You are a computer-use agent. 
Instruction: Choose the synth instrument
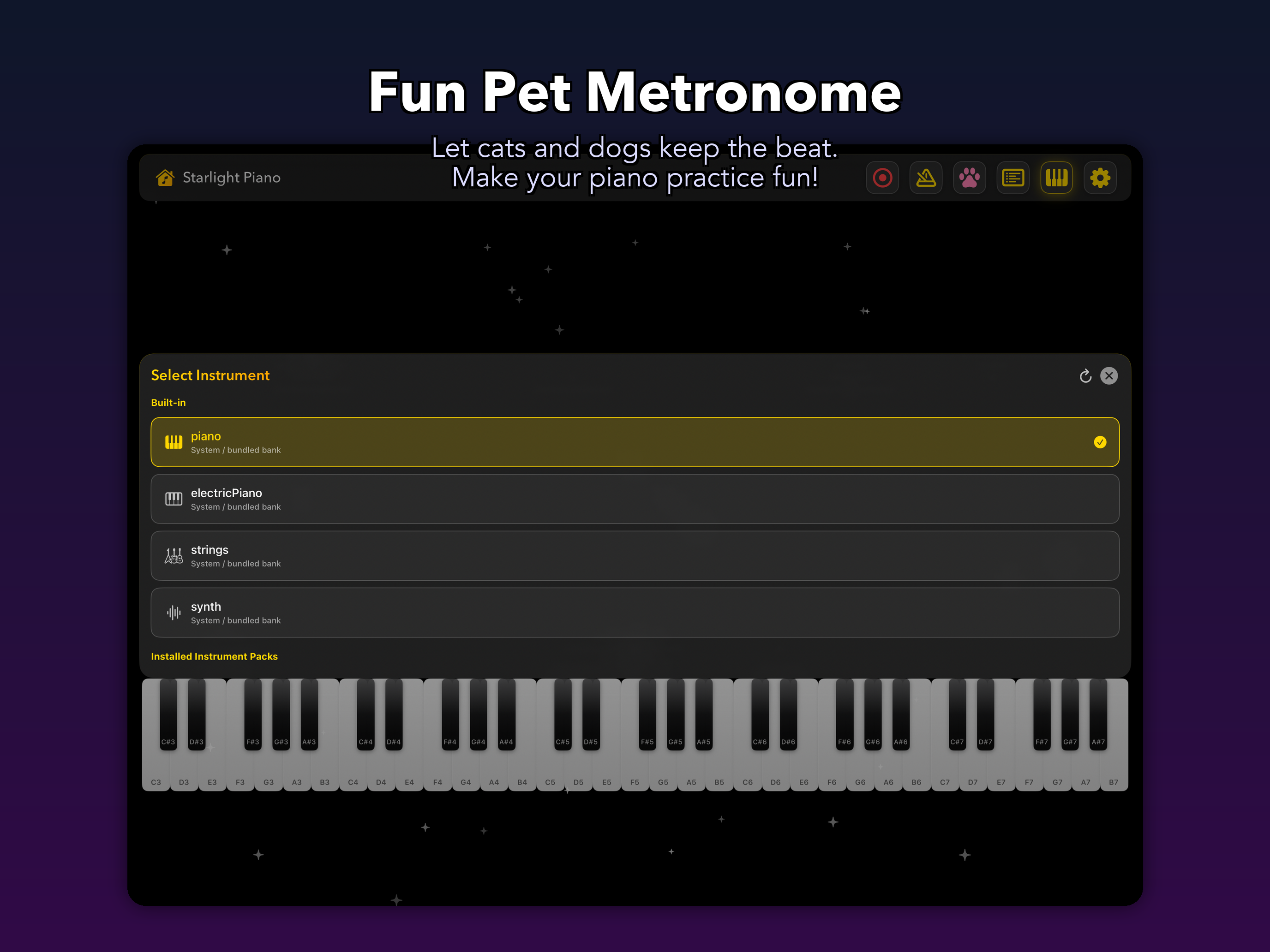[635, 612]
